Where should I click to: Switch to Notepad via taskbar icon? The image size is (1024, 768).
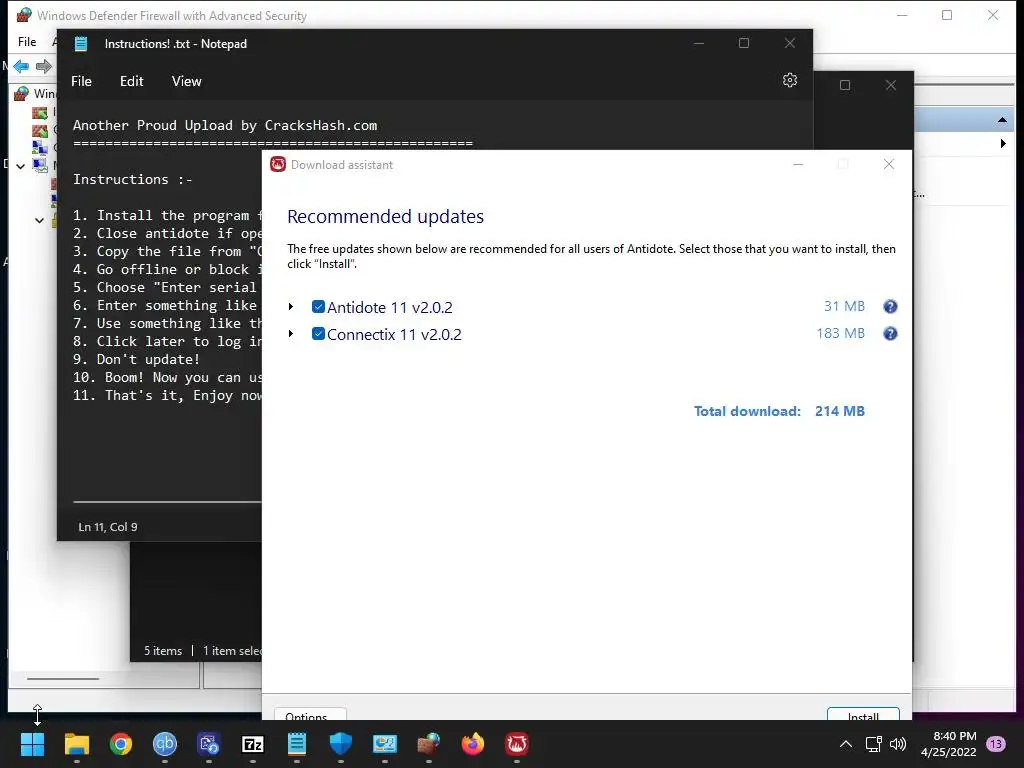tap(296, 744)
